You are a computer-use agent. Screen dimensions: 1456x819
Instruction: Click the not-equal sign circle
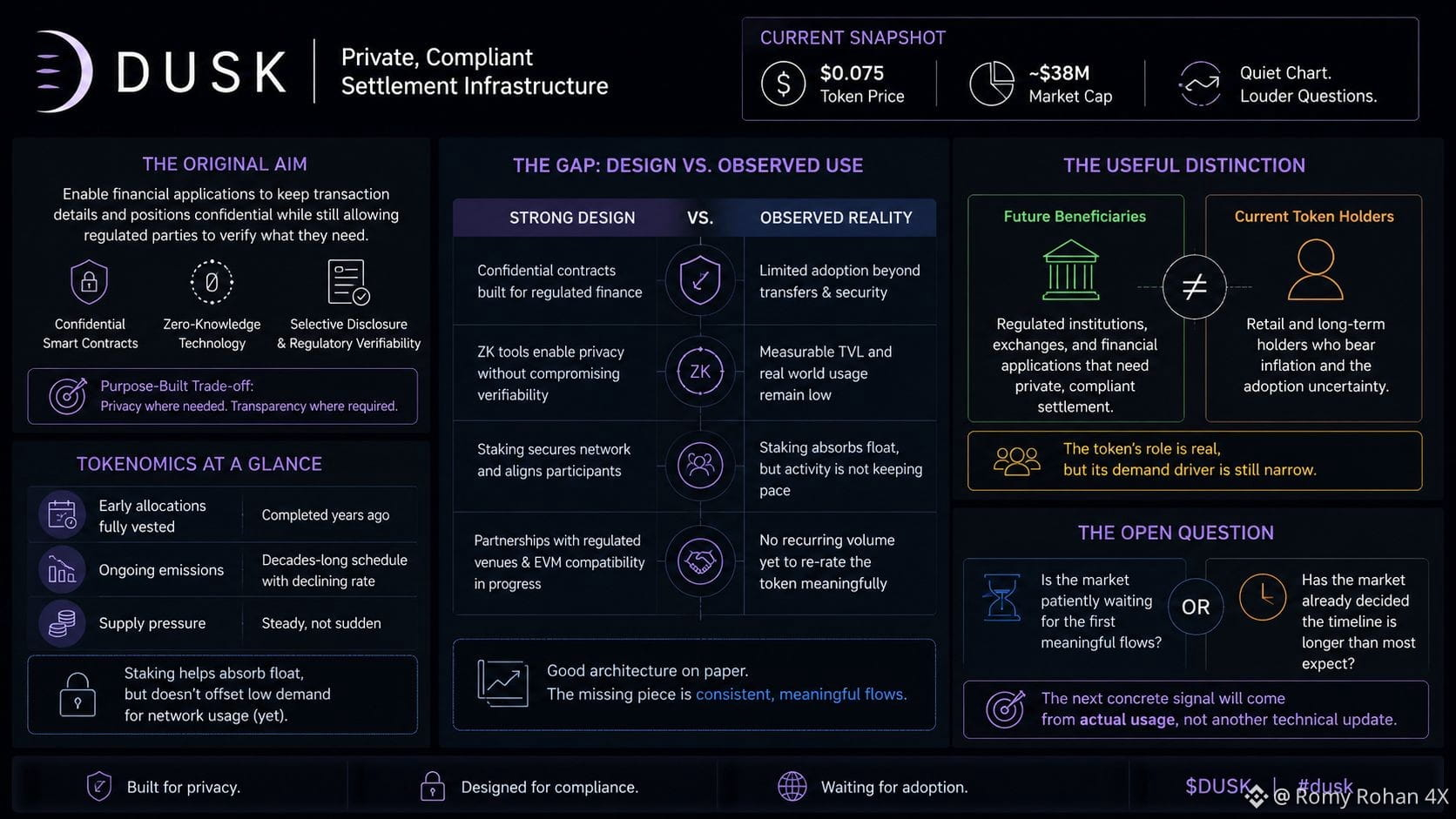point(1194,286)
